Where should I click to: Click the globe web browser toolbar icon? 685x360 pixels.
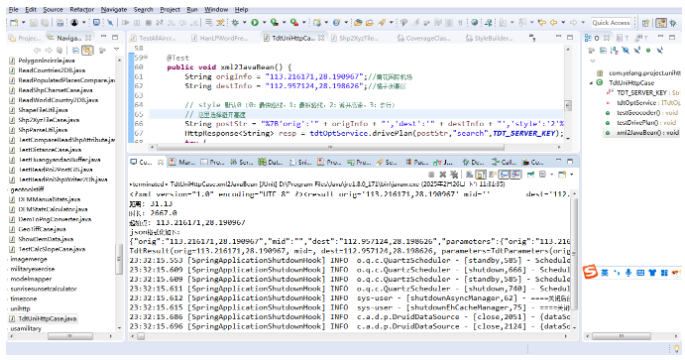click(474, 22)
